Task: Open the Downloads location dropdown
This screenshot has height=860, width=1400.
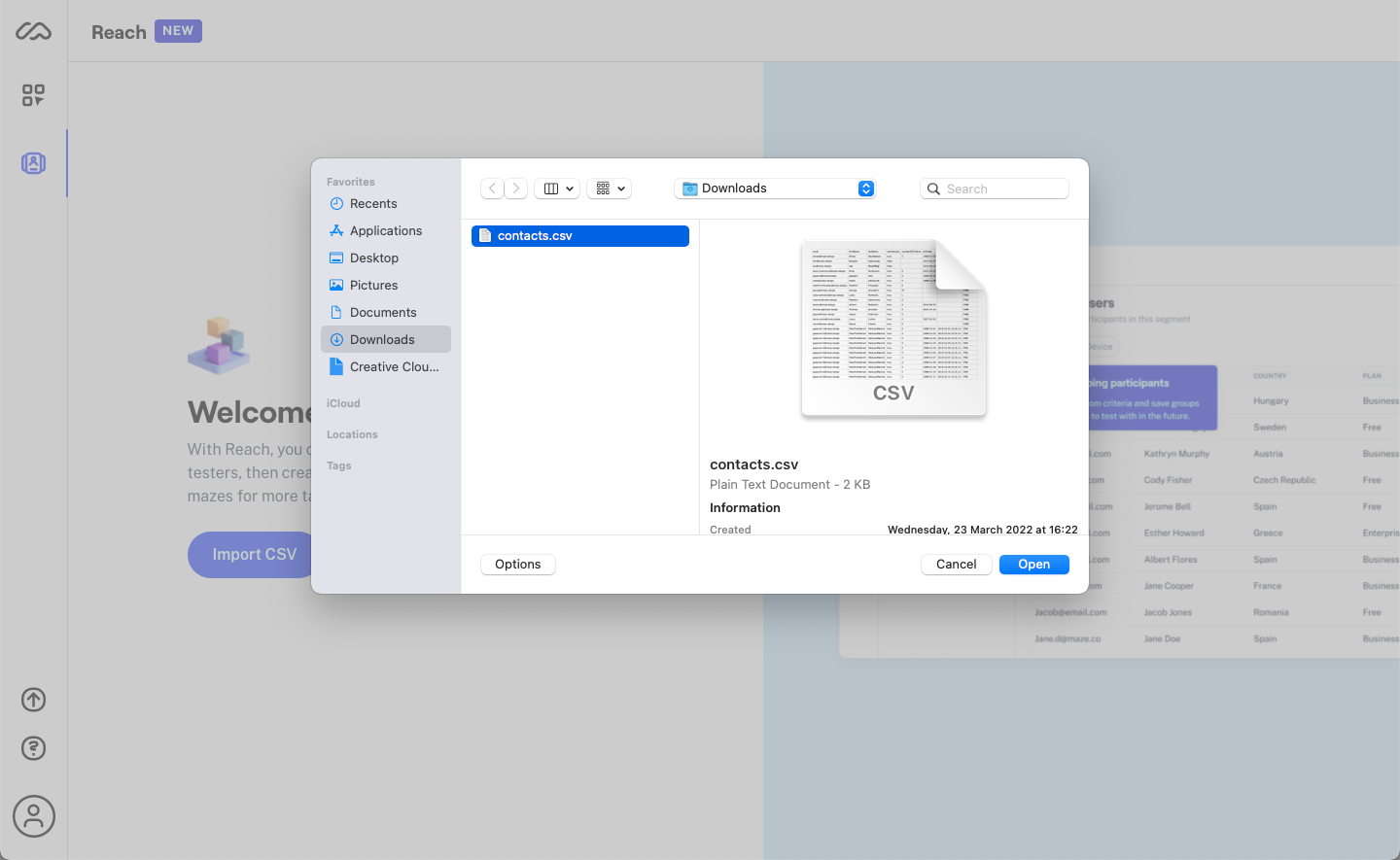Action: tap(775, 188)
